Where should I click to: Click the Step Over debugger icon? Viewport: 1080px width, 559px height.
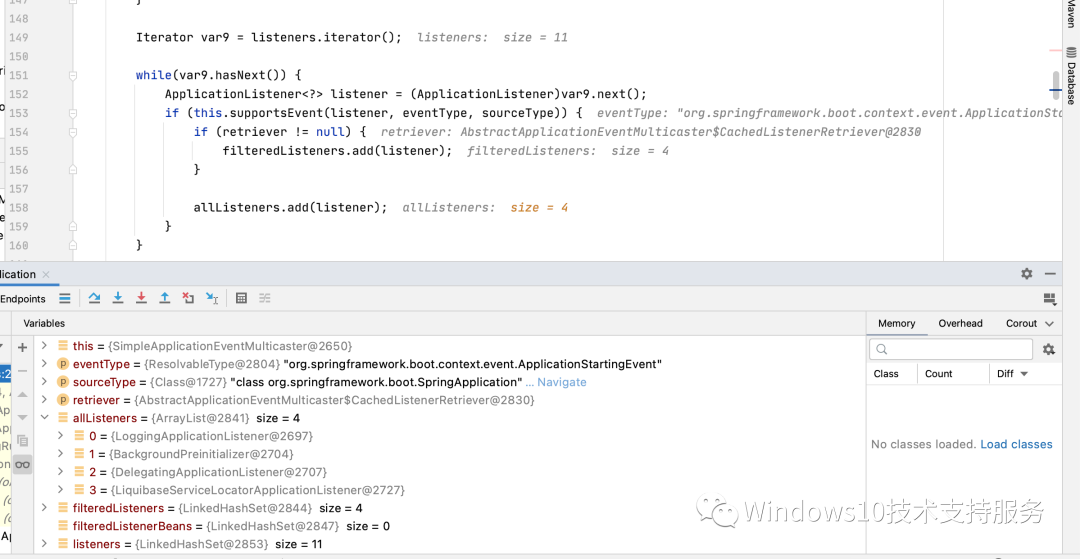pyautogui.click(x=94, y=298)
